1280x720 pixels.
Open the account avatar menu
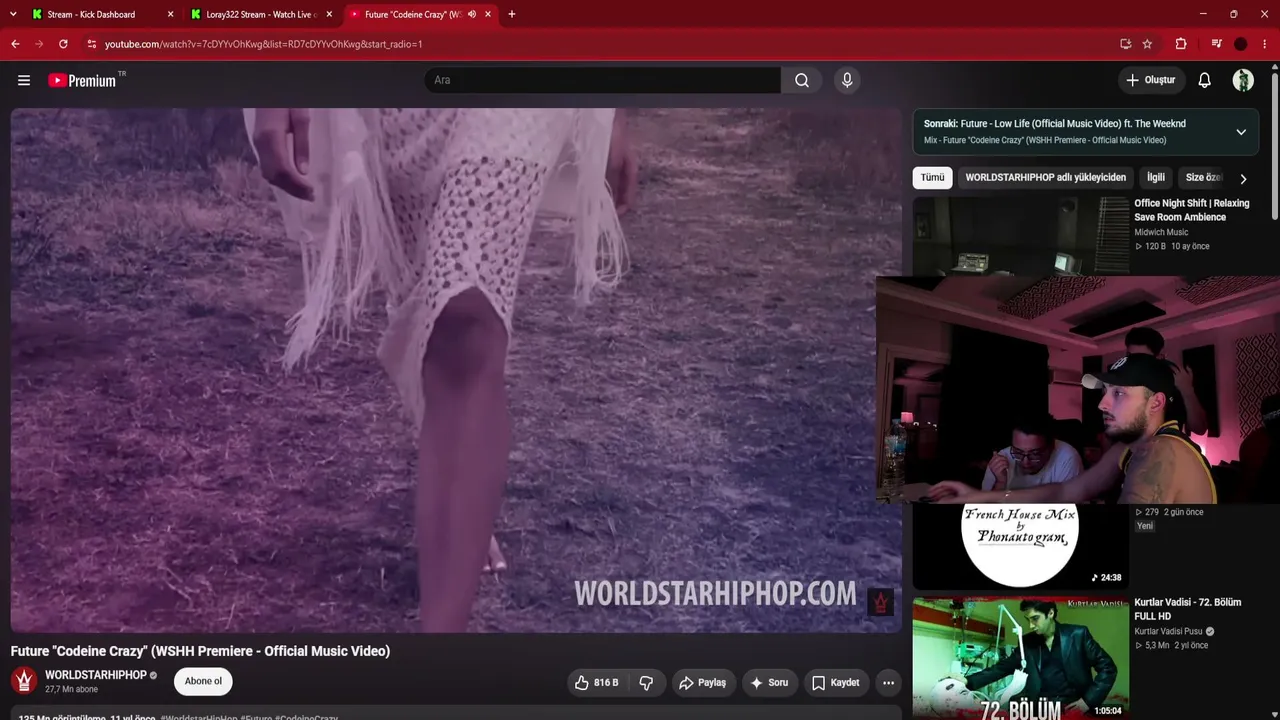(x=1243, y=80)
